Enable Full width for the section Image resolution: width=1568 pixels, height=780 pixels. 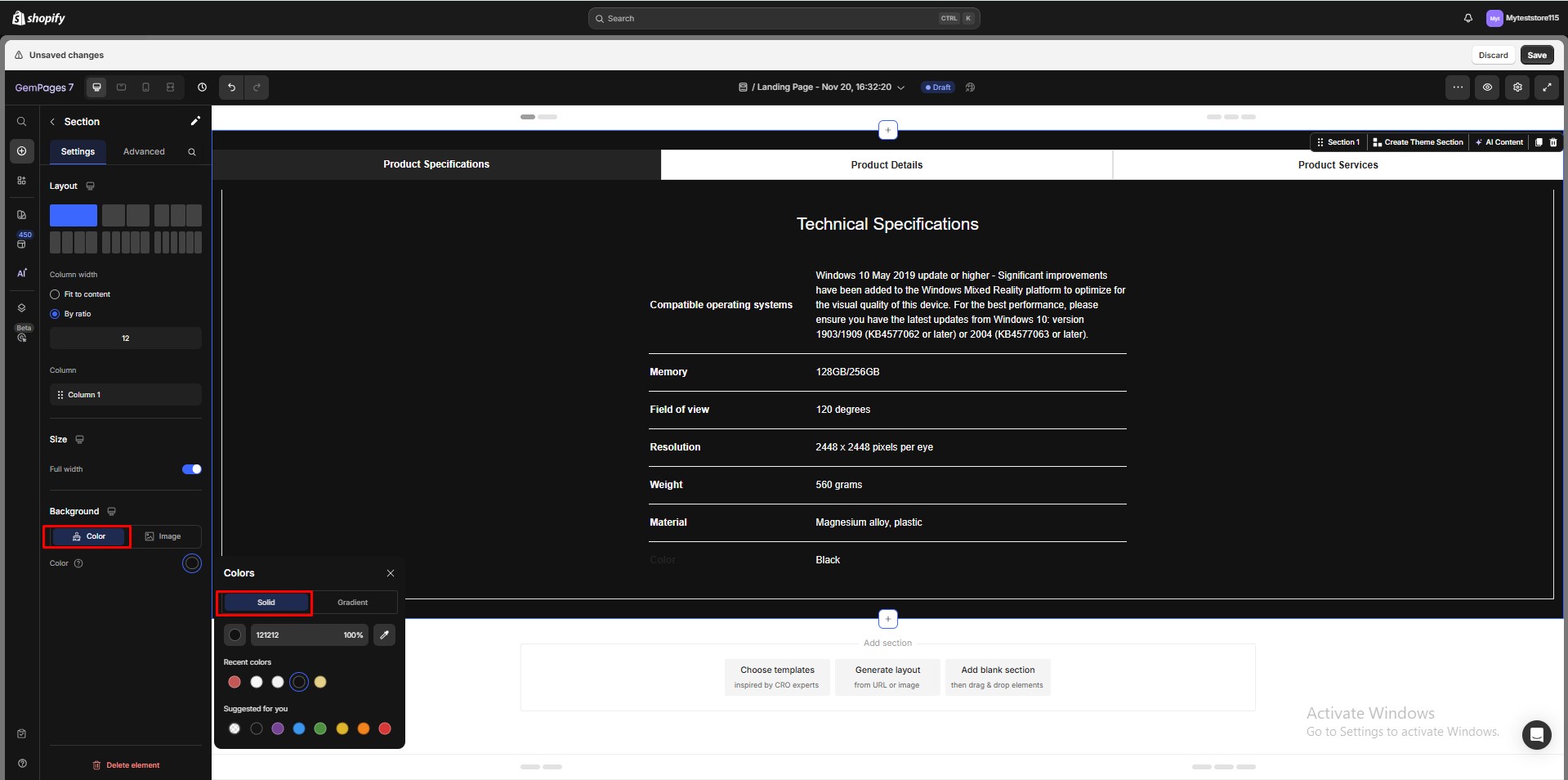[191, 469]
